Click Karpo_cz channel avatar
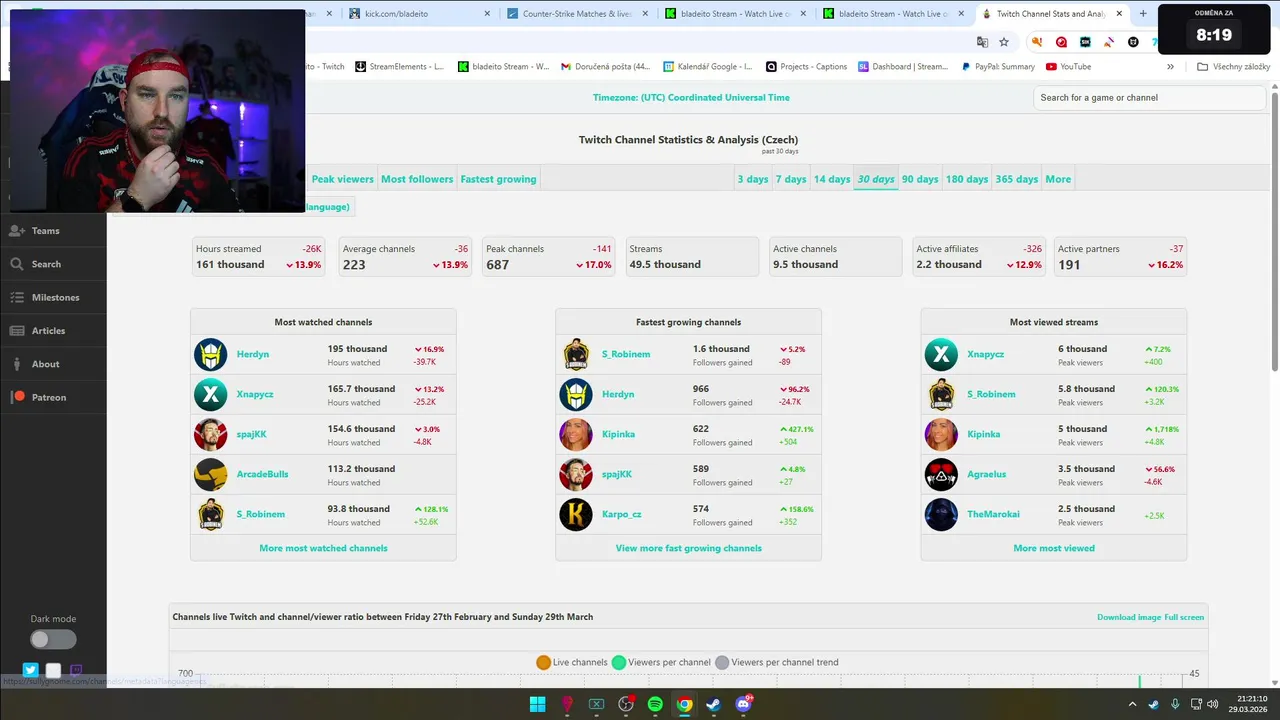 tap(576, 514)
